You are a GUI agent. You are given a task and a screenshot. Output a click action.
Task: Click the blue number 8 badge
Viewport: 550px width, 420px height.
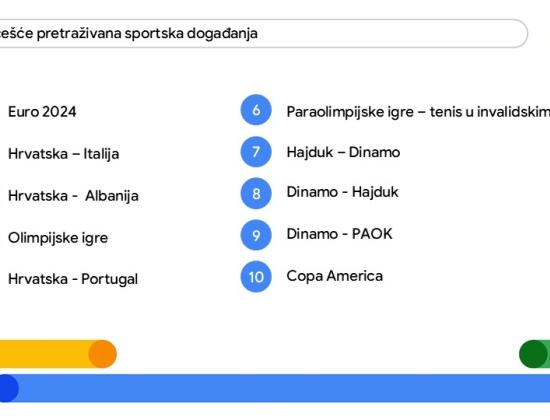pyautogui.click(x=256, y=193)
